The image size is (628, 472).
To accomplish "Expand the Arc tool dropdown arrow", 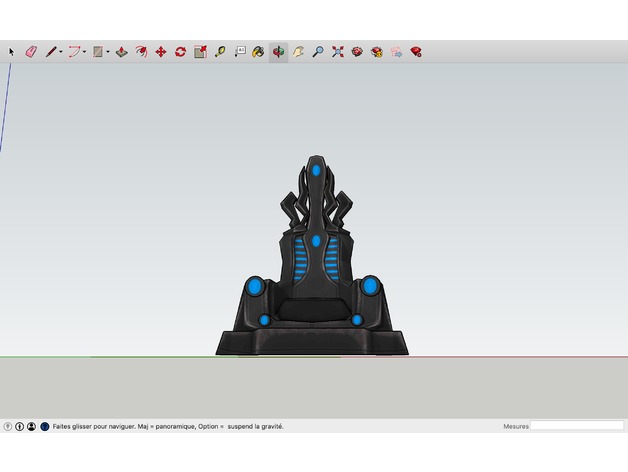I will click(x=84, y=52).
